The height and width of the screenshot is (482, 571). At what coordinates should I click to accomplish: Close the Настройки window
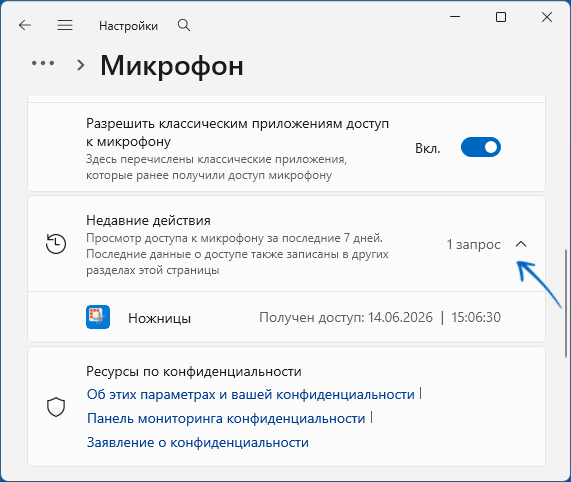[547, 17]
